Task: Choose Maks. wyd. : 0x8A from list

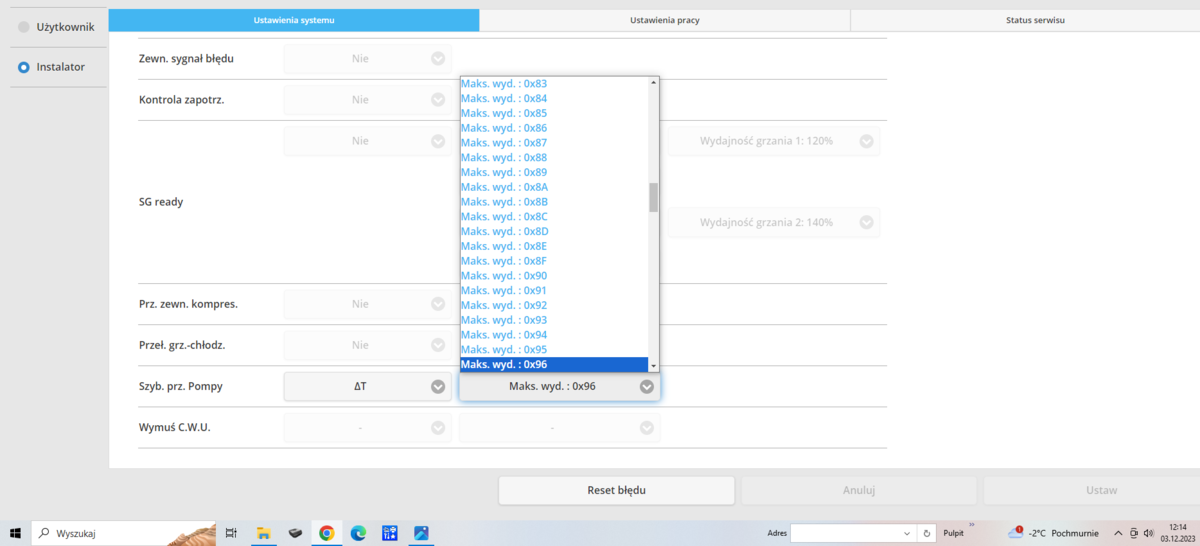Action: coord(504,187)
